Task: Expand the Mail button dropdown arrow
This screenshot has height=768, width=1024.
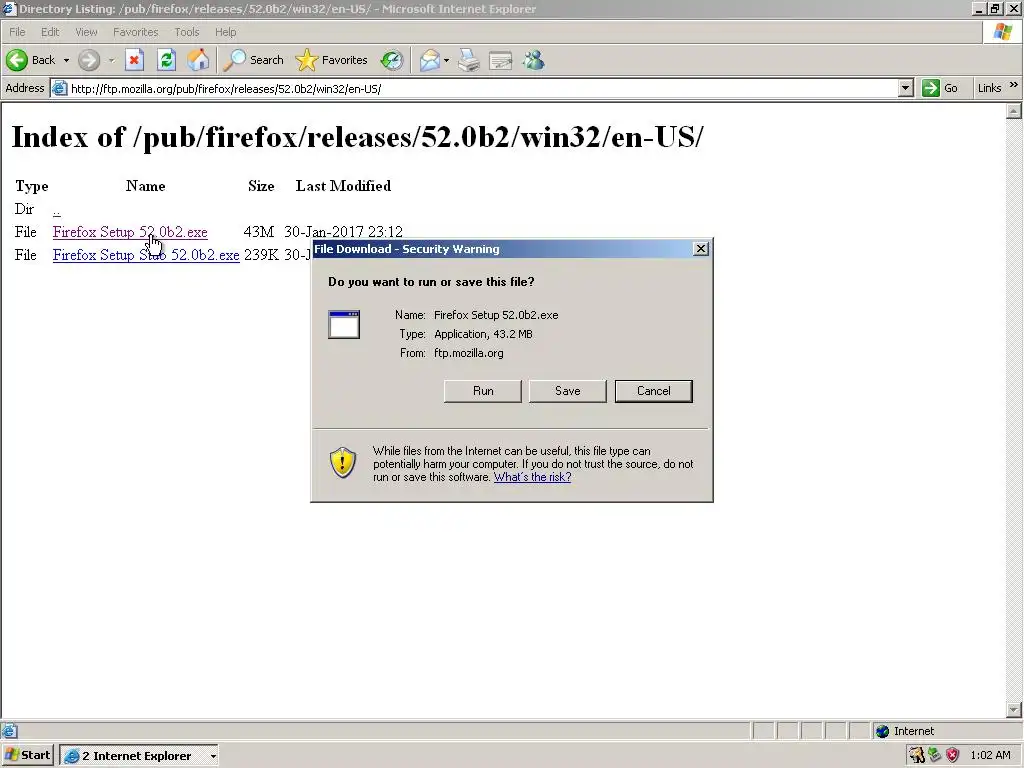Action: (446, 60)
